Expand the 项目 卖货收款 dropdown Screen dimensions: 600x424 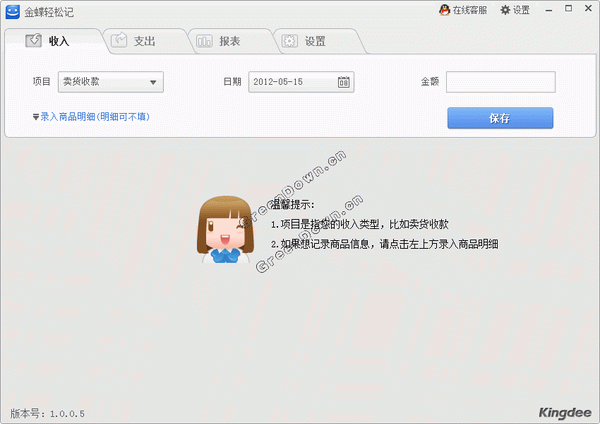154,82
